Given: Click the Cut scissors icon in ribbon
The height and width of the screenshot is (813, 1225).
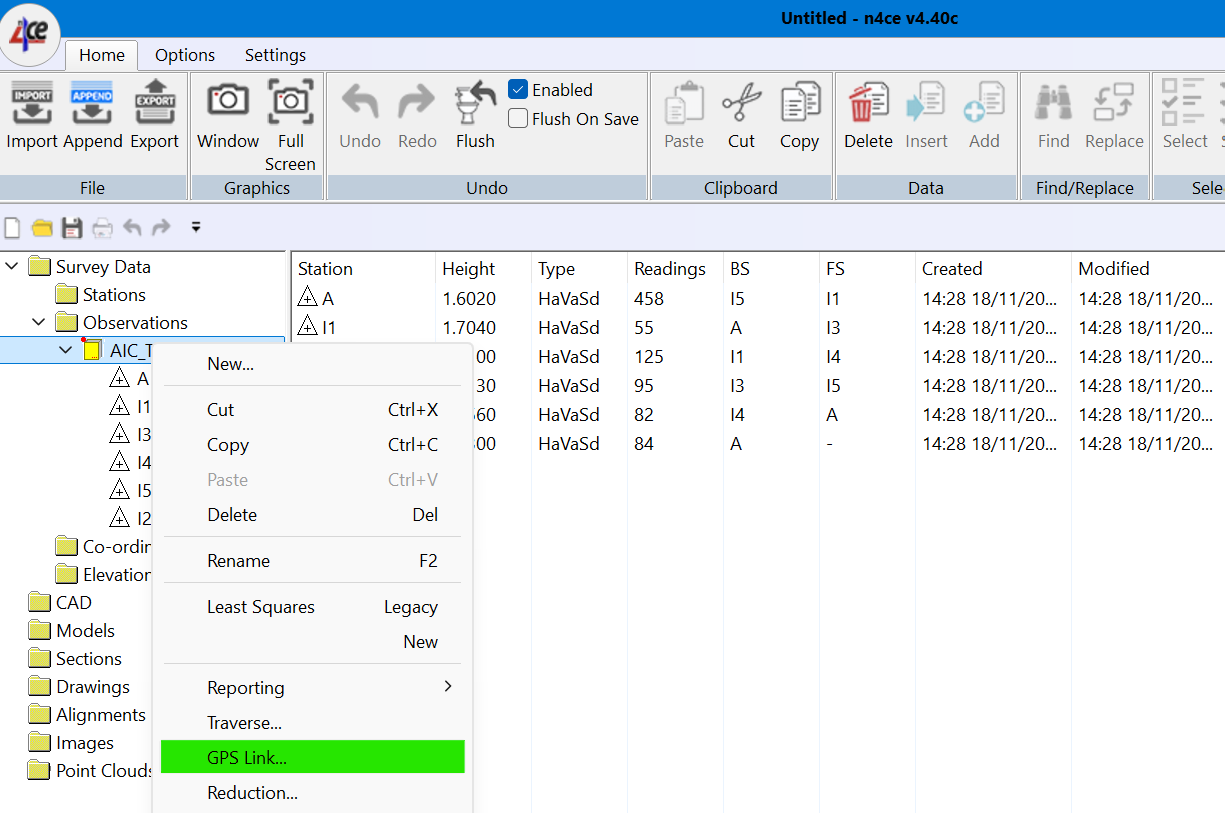Looking at the screenshot, I should coord(741,101).
